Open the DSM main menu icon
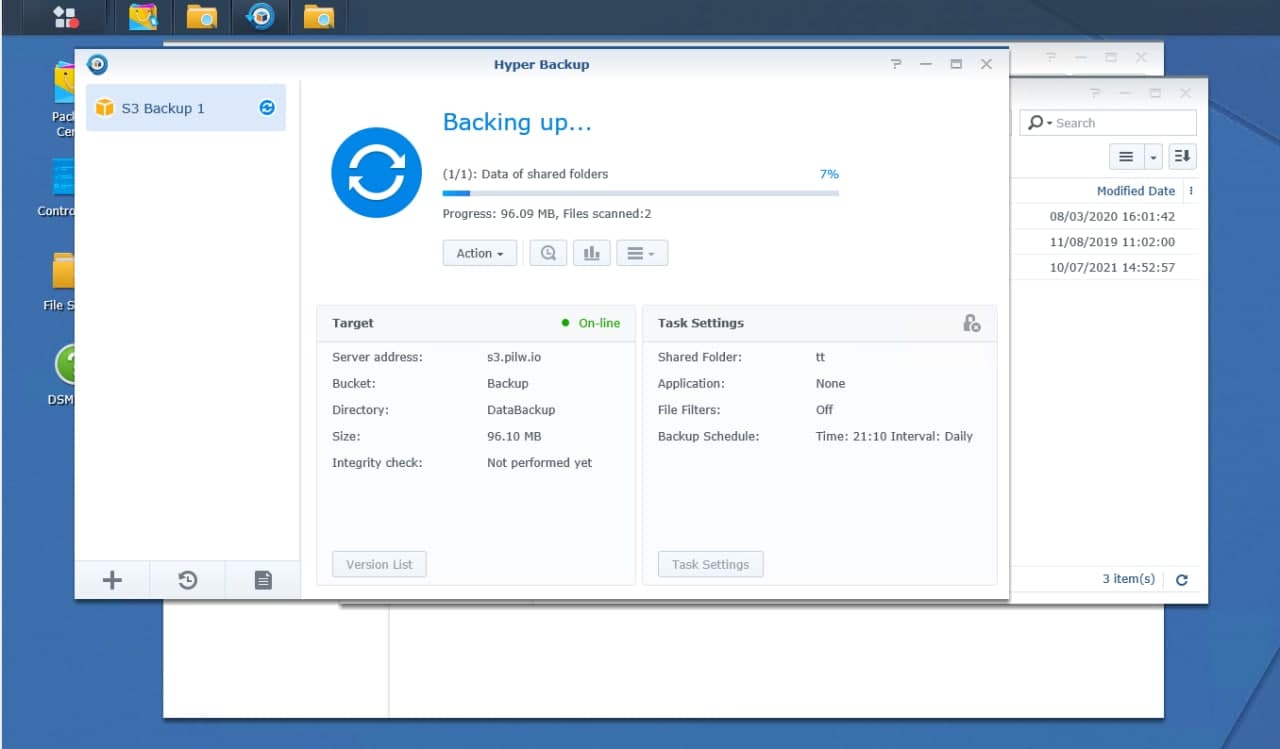 click(66, 17)
